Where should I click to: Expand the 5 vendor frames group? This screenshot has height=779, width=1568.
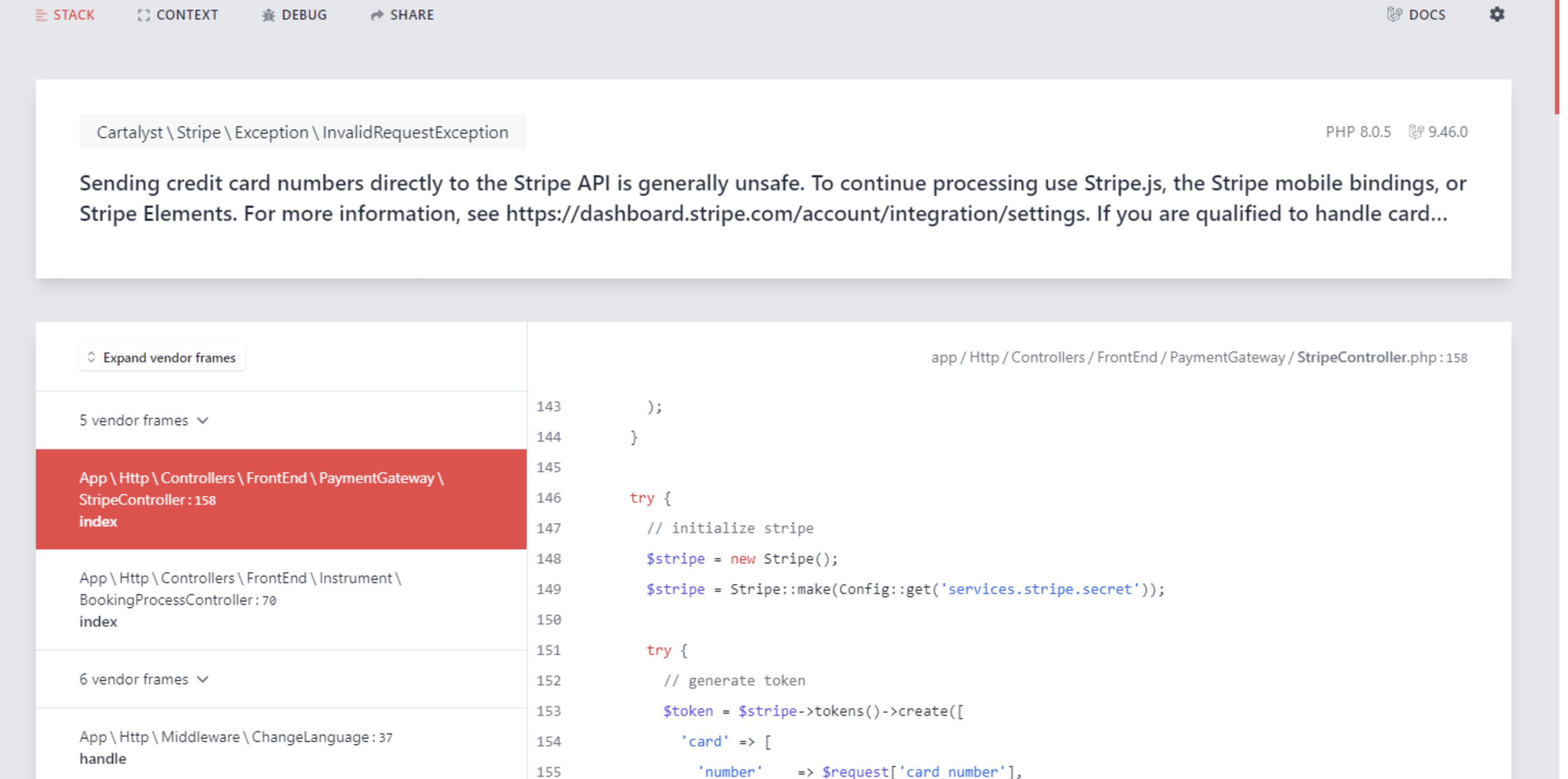point(134,421)
